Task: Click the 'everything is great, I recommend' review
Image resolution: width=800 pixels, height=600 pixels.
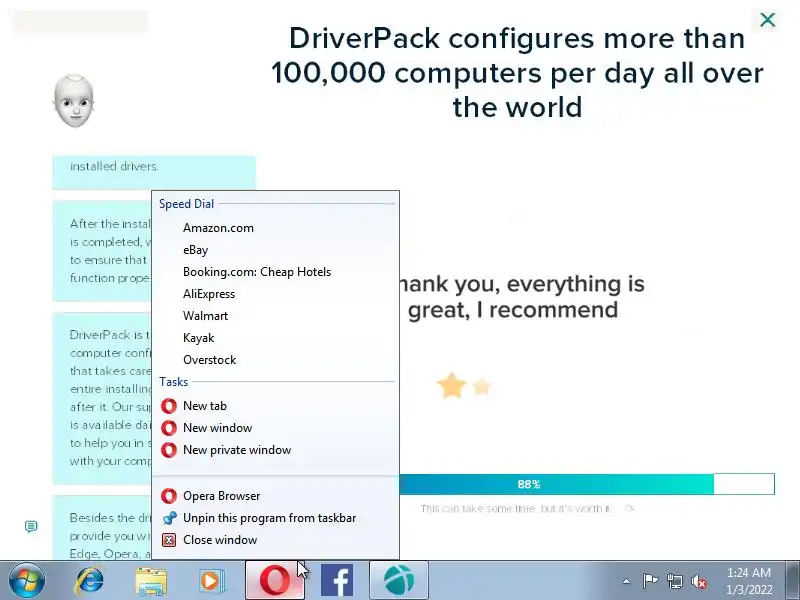Action: click(521, 296)
